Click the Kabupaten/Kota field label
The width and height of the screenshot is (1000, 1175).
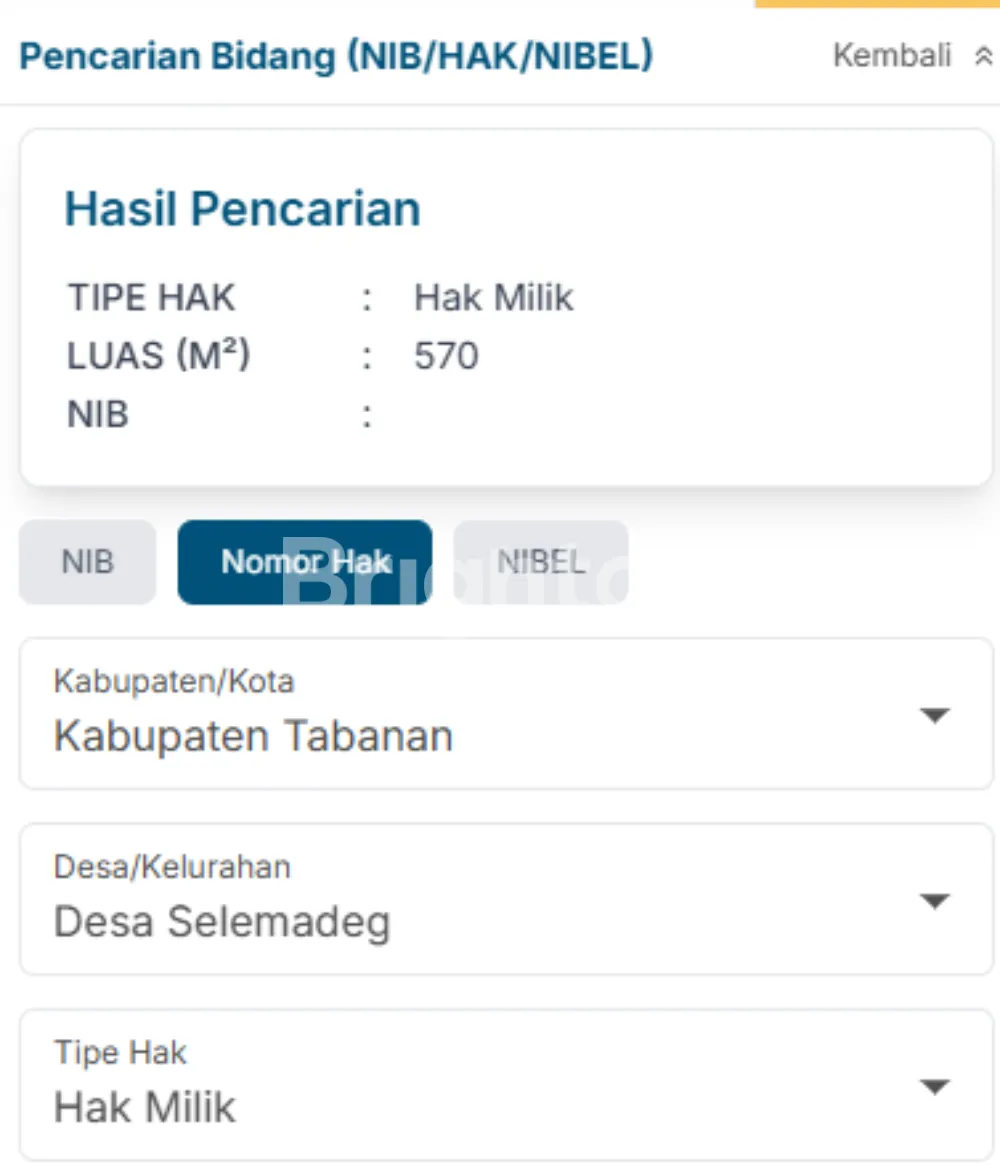click(x=174, y=682)
